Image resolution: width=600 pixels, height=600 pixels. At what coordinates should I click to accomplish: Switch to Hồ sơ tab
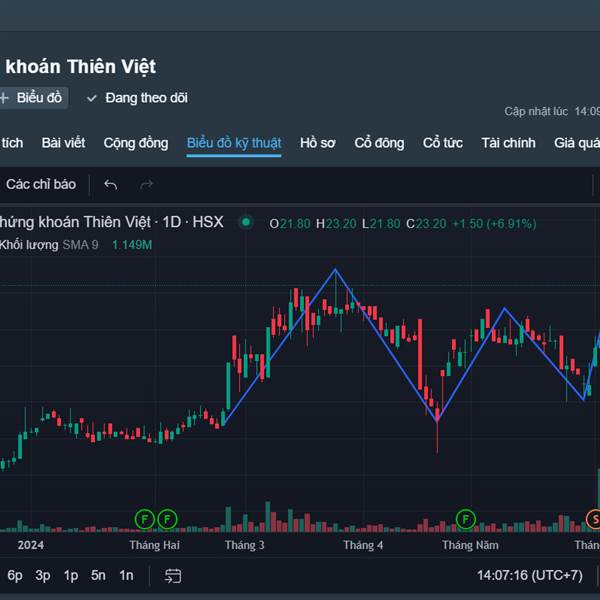point(317,143)
